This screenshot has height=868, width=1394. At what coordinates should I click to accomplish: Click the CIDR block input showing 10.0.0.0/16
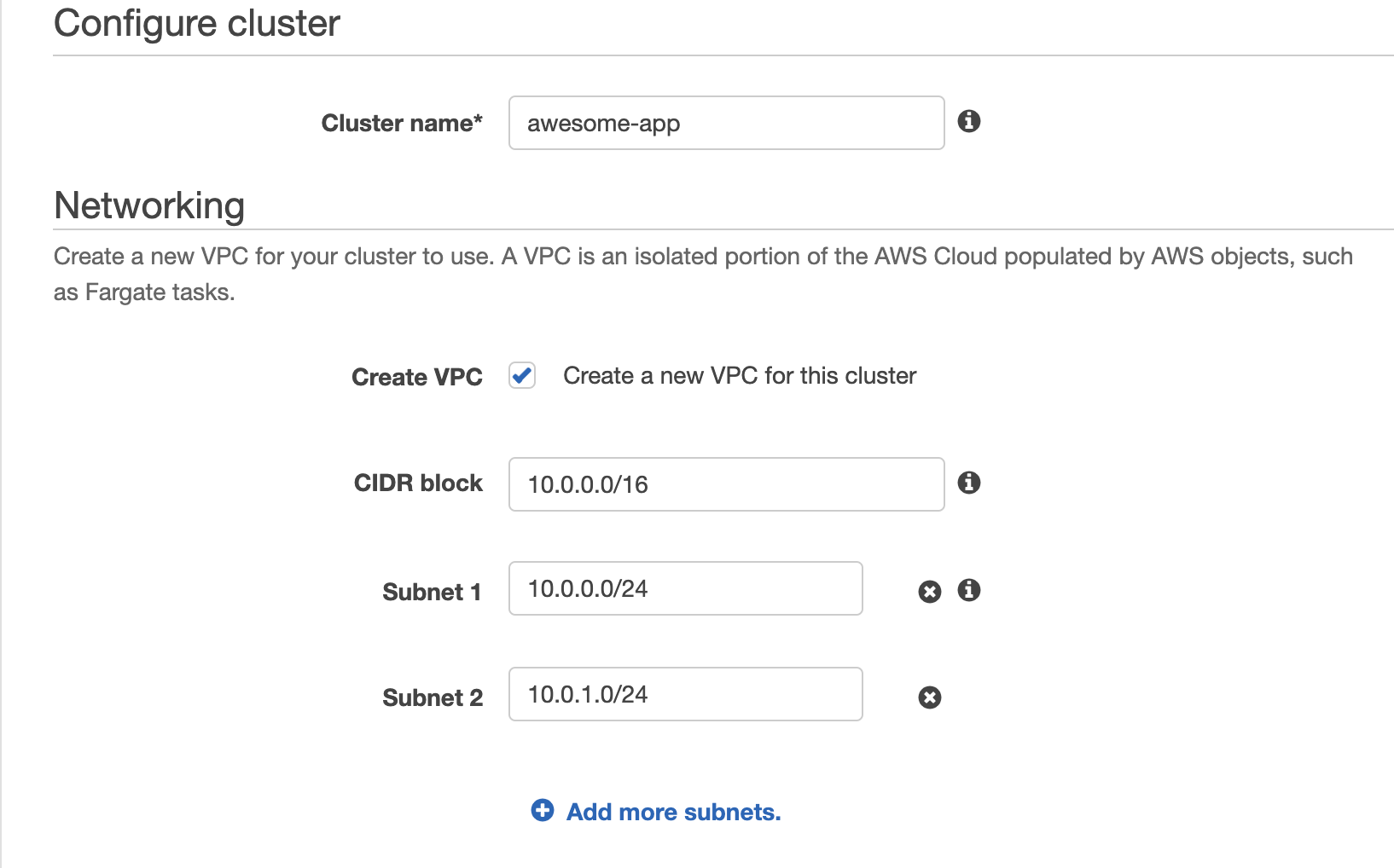click(725, 484)
